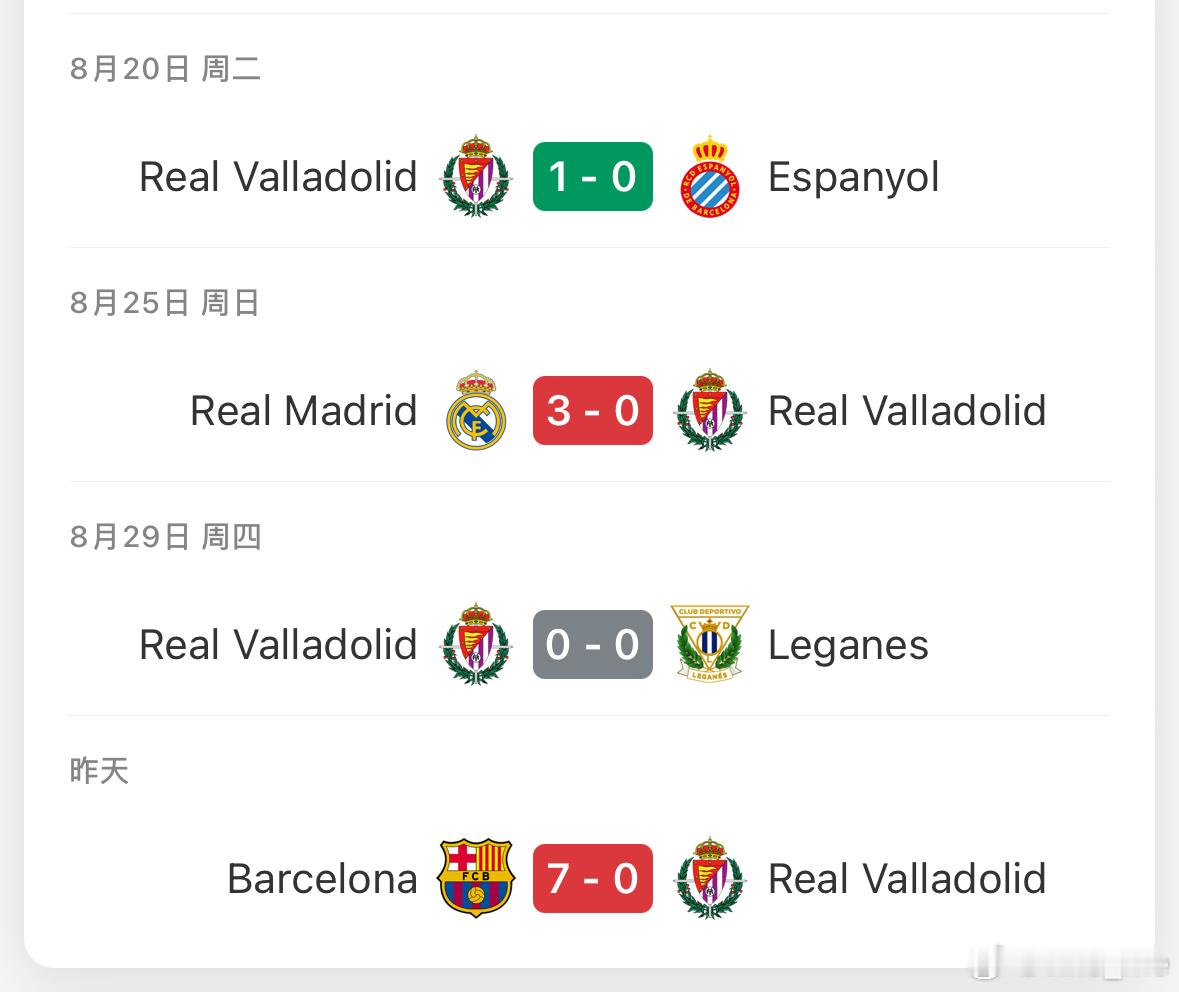Click the 8月25日 周日 date header
The height and width of the screenshot is (992, 1179).
(x=165, y=303)
